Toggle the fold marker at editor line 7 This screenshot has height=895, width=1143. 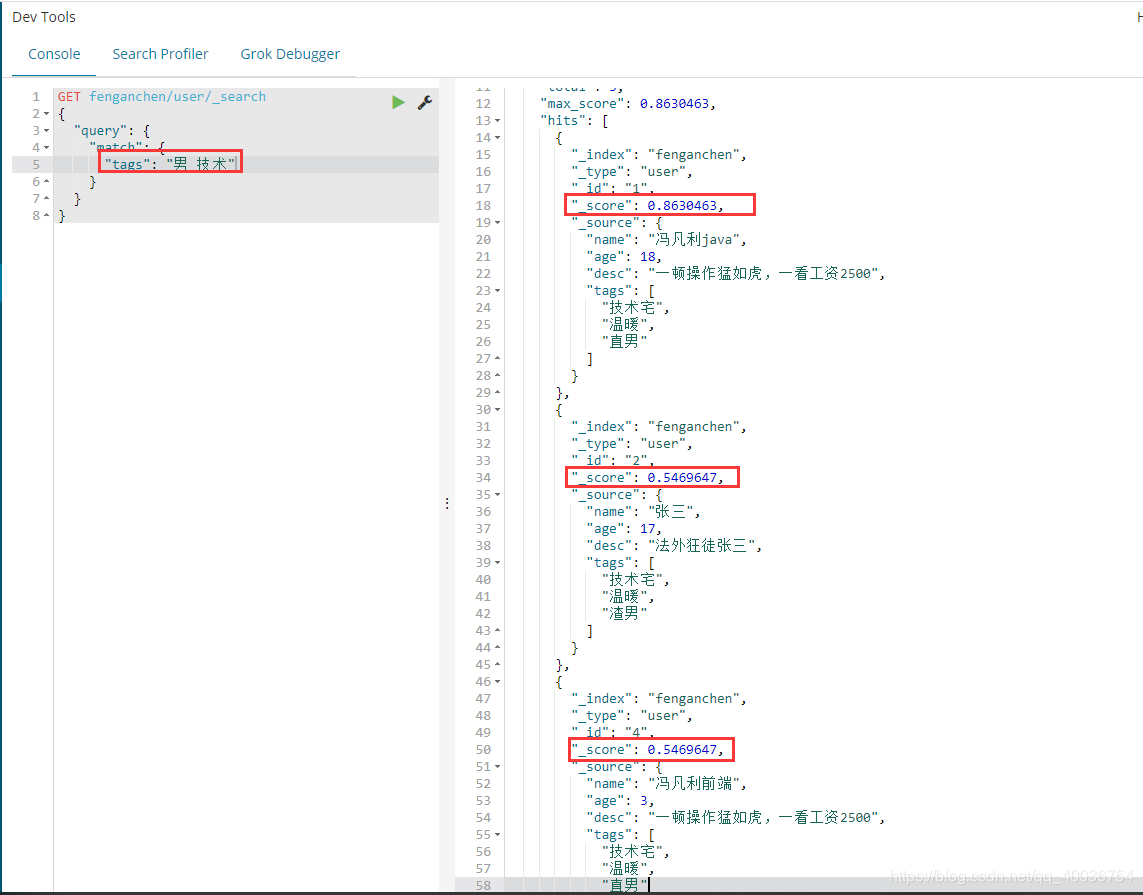47,198
